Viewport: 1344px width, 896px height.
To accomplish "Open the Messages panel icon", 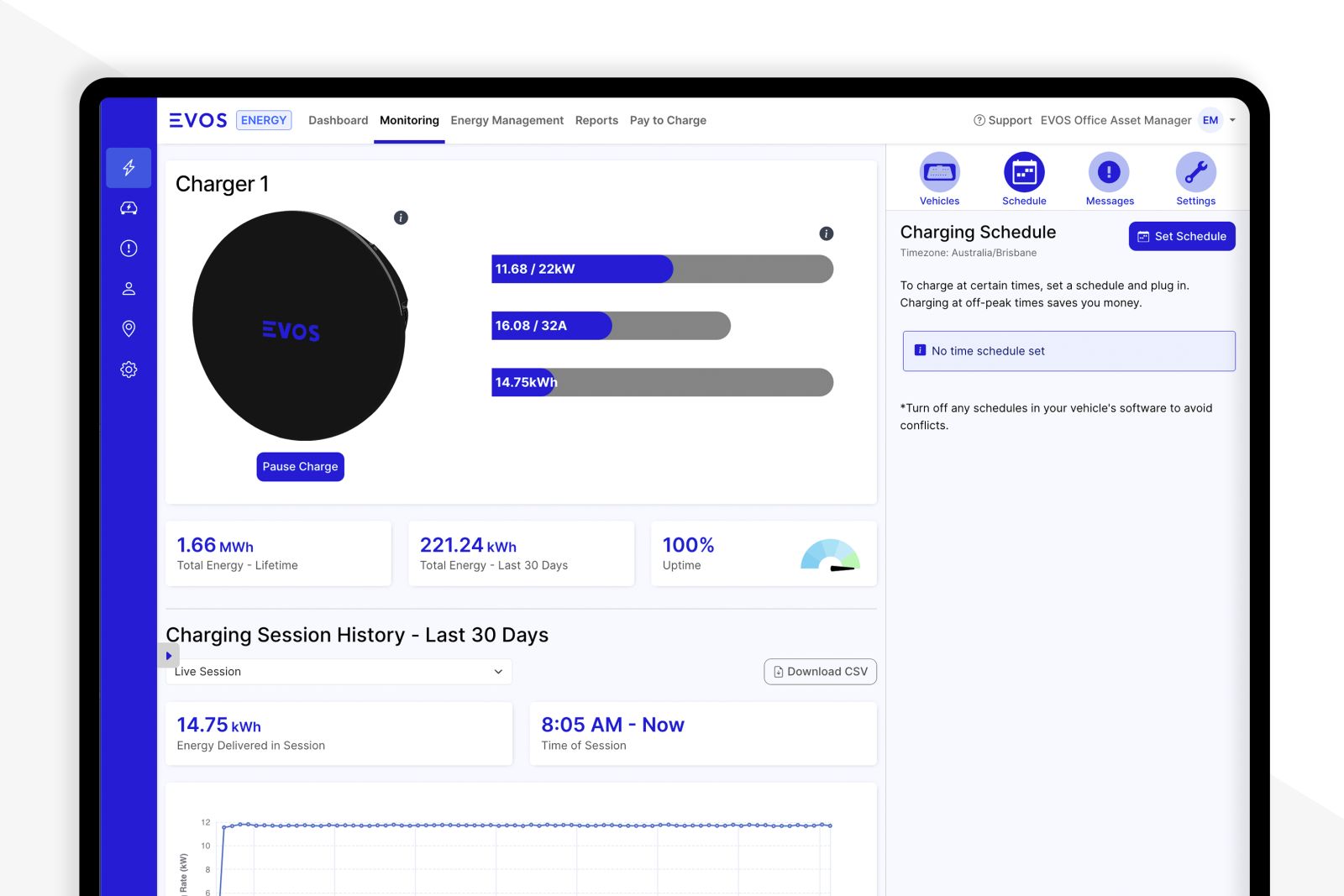I will [x=1109, y=172].
